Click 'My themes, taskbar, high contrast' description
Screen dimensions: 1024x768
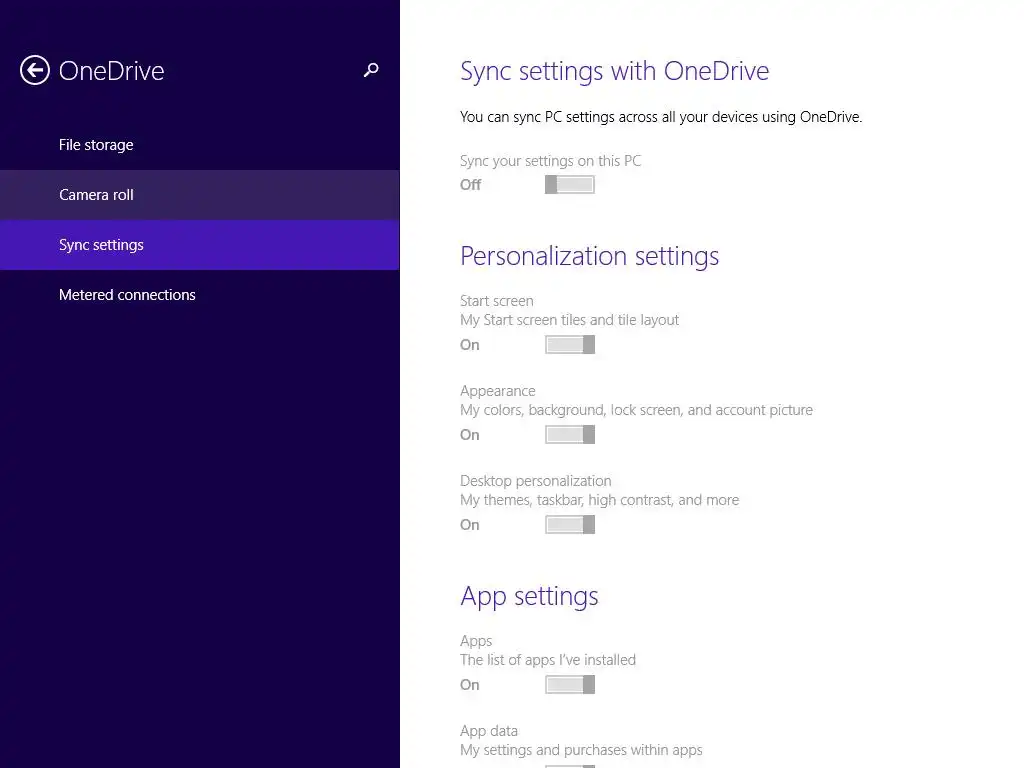point(600,500)
